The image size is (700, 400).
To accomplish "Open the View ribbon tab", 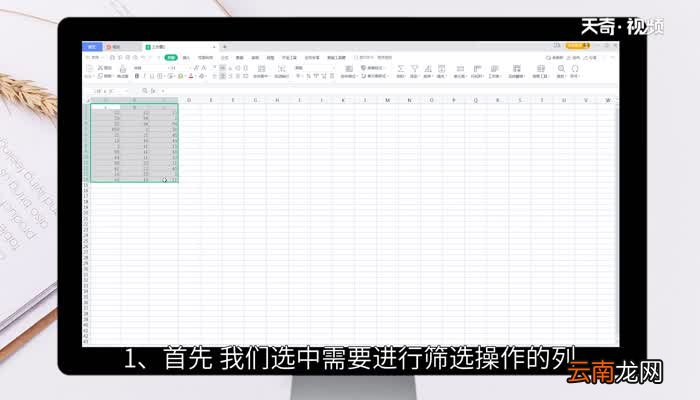I will point(271,58).
